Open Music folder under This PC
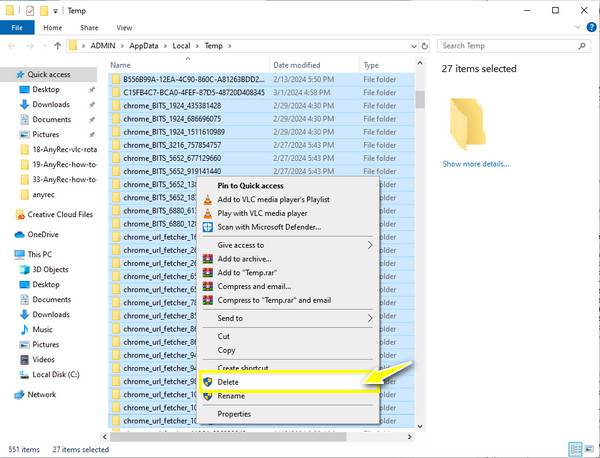The image size is (600, 458). [36, 329]
